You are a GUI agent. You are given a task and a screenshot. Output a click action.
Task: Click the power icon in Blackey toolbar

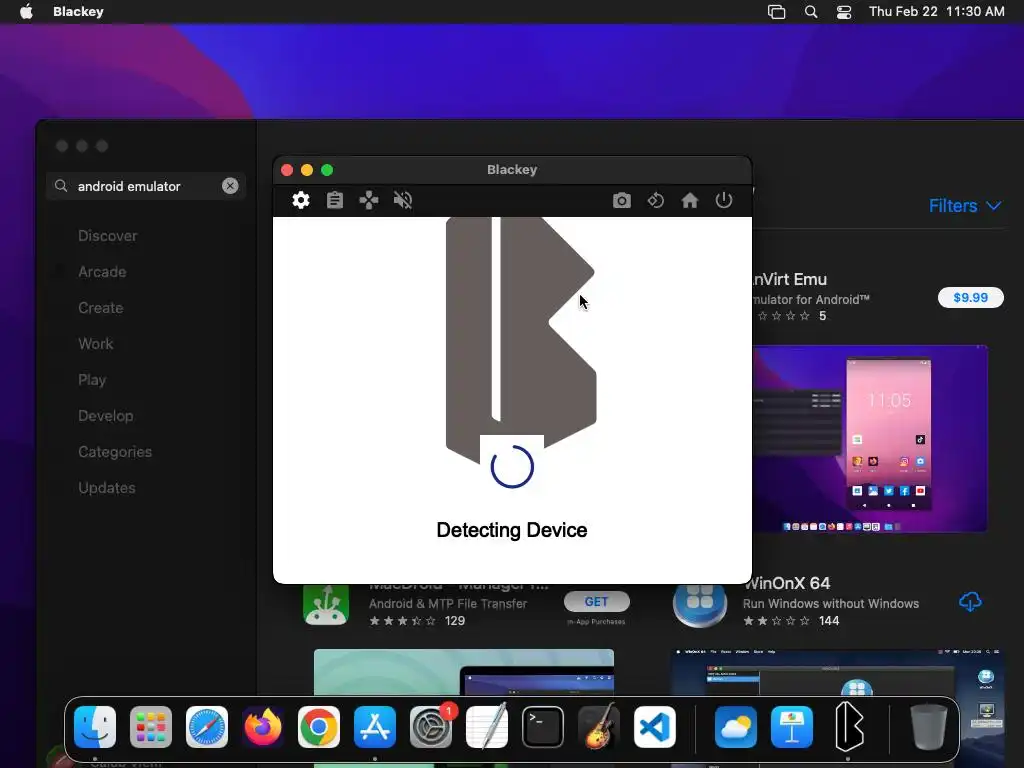(x=724, y=200)
